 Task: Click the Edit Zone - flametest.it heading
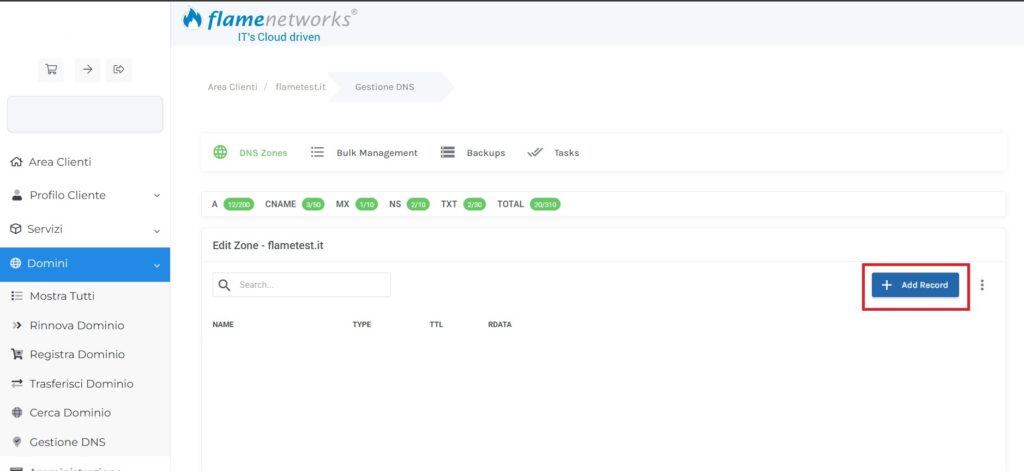[268, 246]
